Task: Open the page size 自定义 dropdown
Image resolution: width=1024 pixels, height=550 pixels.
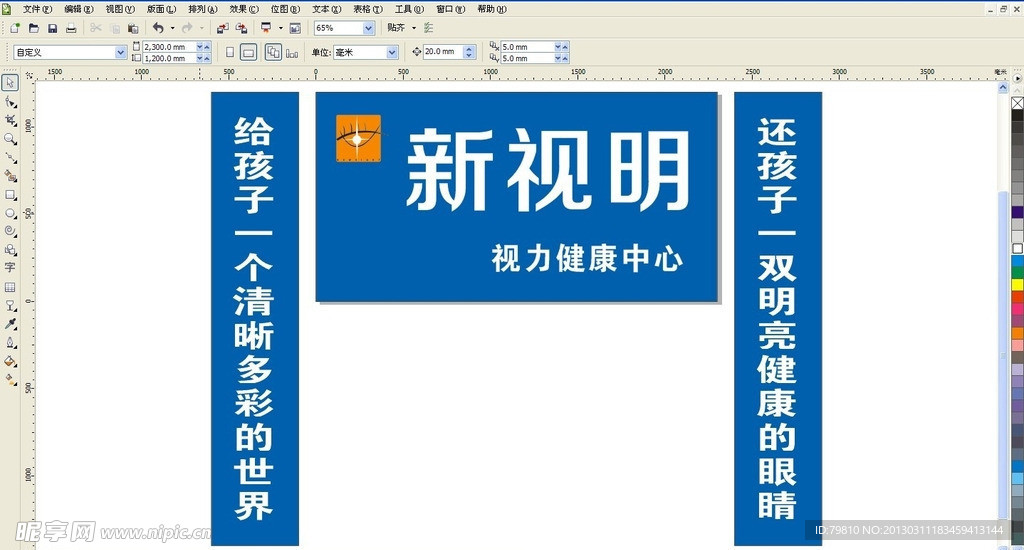Action: point(121,52)
